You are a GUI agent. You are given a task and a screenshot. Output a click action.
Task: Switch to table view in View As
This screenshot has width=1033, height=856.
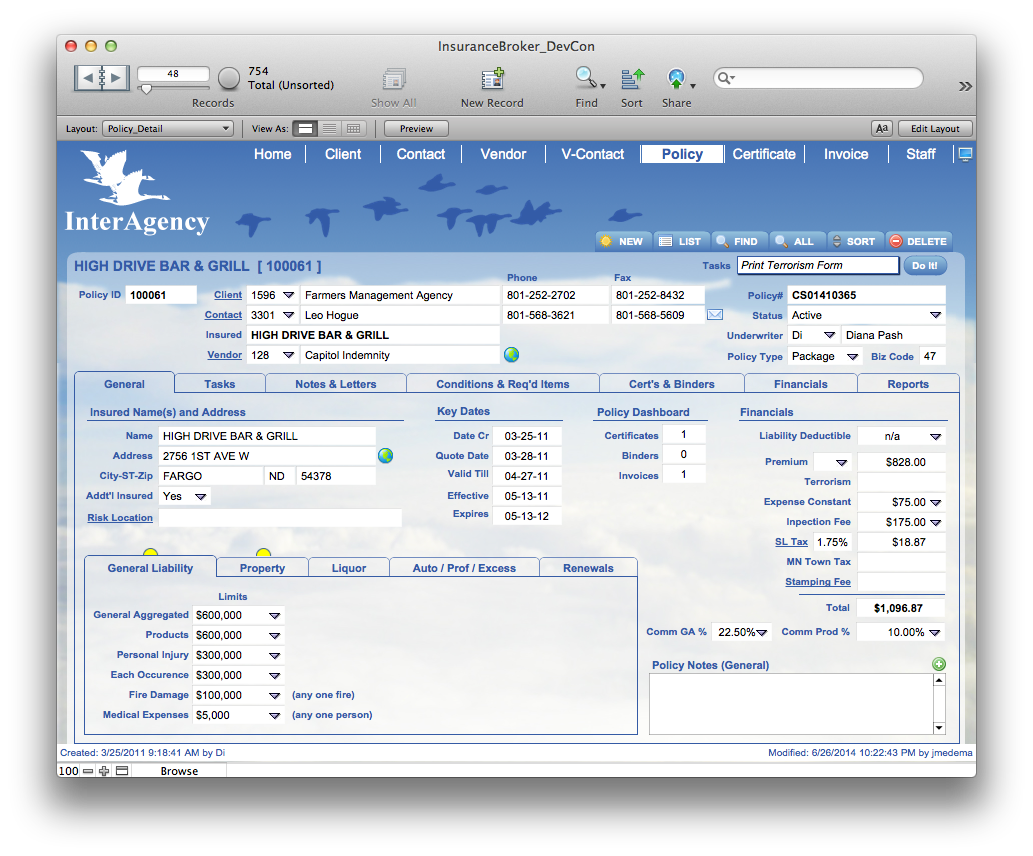[x=354, y=129]
